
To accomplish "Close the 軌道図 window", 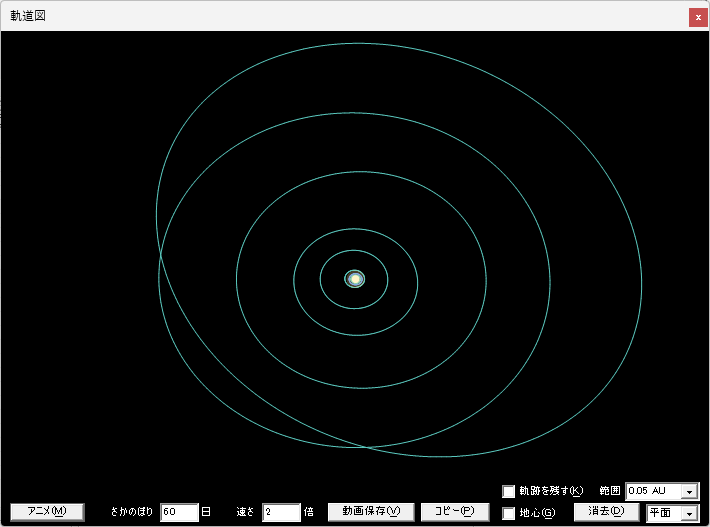I will tap(698, 18).
